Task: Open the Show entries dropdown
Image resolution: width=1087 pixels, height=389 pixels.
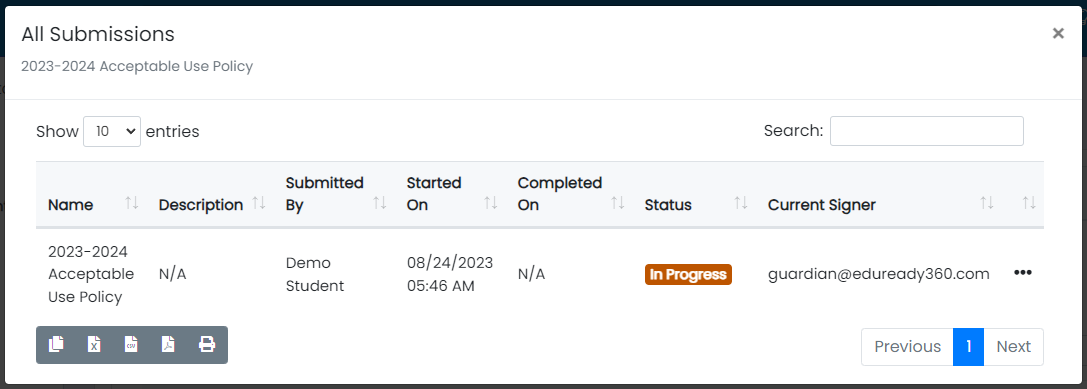Action: pyautogui.click(x=112, y=132)
